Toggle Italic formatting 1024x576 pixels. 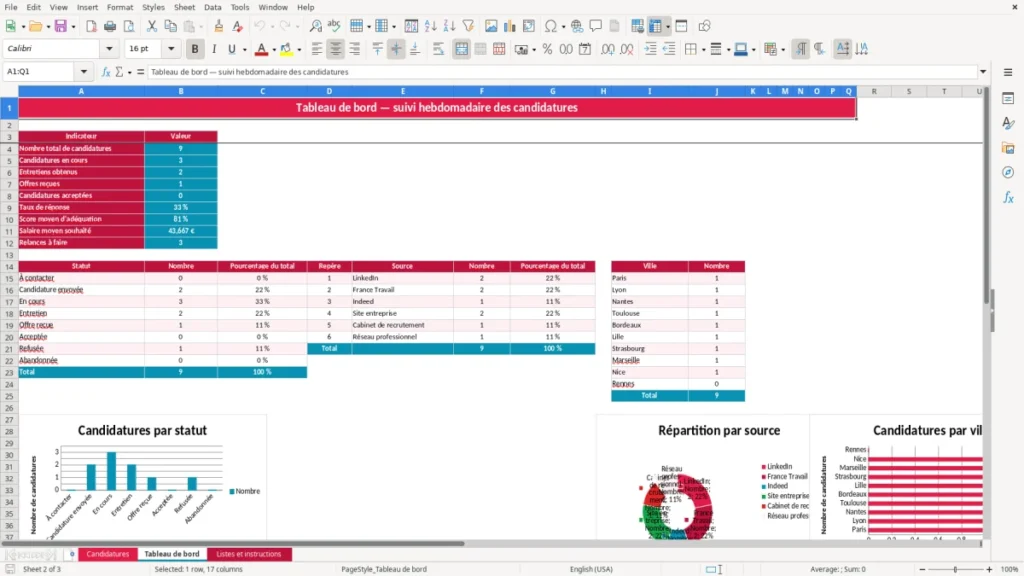coord(214,49)
